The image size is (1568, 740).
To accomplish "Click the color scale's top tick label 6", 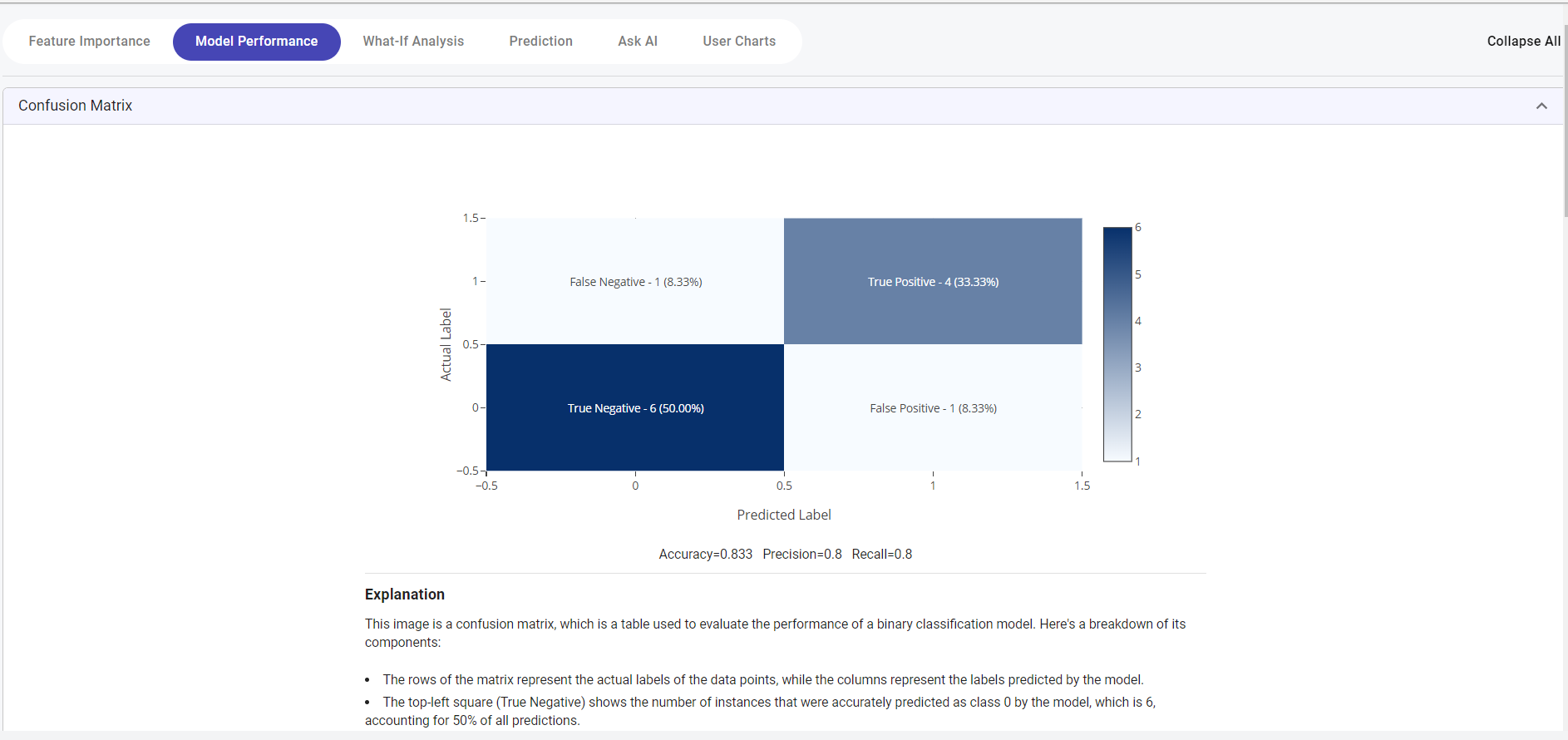I will pyautogui.click(x=1138, y=228).
